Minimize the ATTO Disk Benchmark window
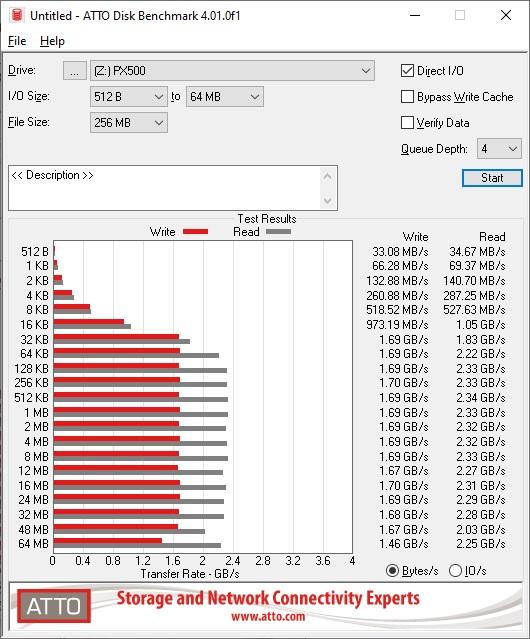 tap(415, 15)
